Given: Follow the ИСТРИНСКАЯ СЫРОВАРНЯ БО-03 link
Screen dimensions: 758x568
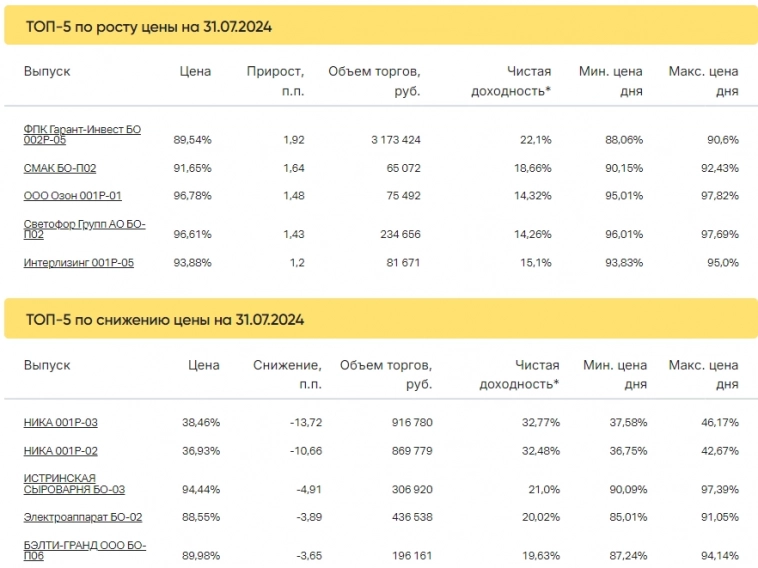Looking at the screenshot, I should pos(74,484).
